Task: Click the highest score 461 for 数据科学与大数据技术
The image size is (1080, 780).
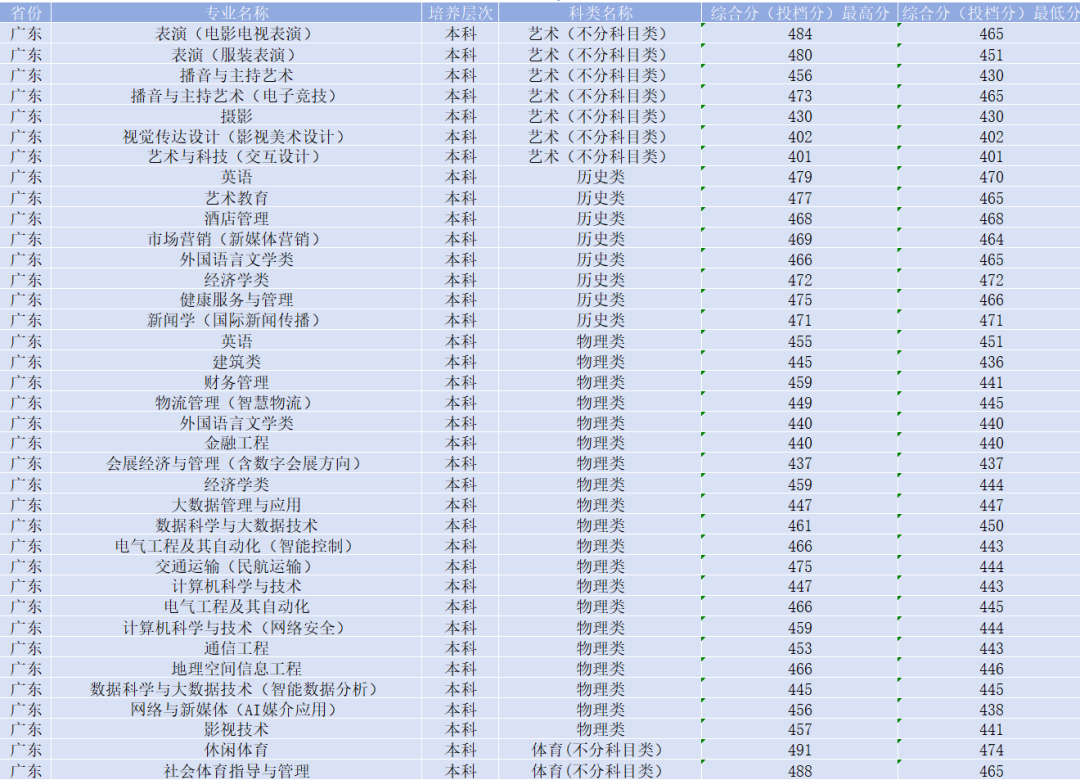Action: pyautogui.click(x=800, y=525)
